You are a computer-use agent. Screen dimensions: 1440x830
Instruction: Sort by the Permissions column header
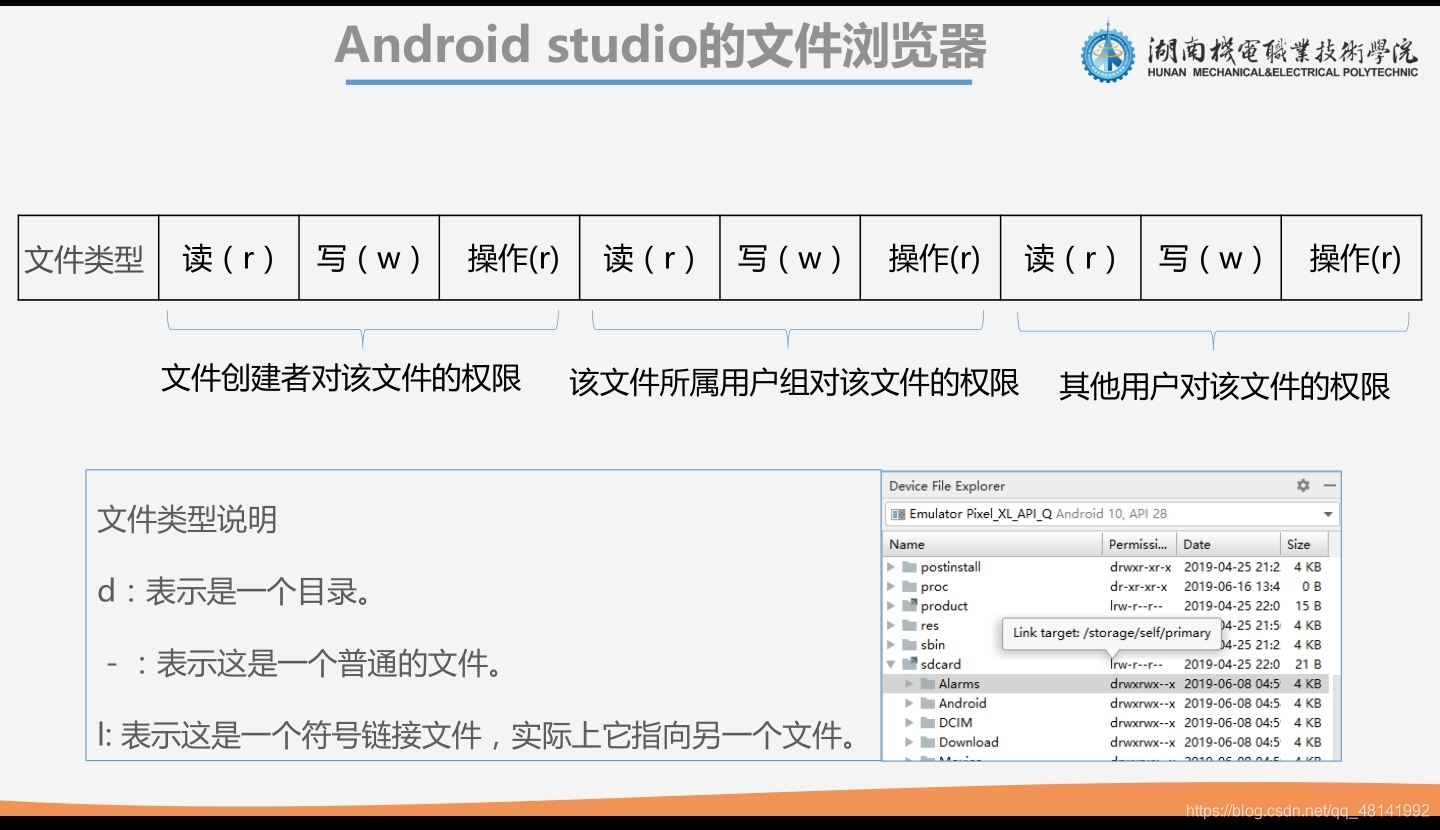[x=1138, y=544]
